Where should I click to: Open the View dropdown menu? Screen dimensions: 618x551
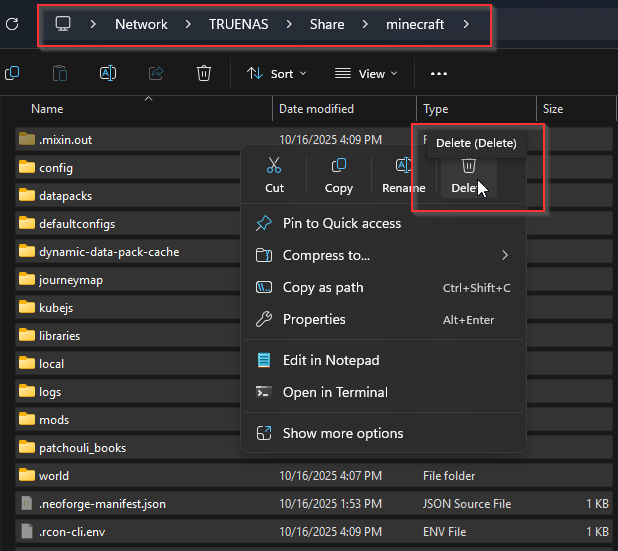click(x=365, y=73)
